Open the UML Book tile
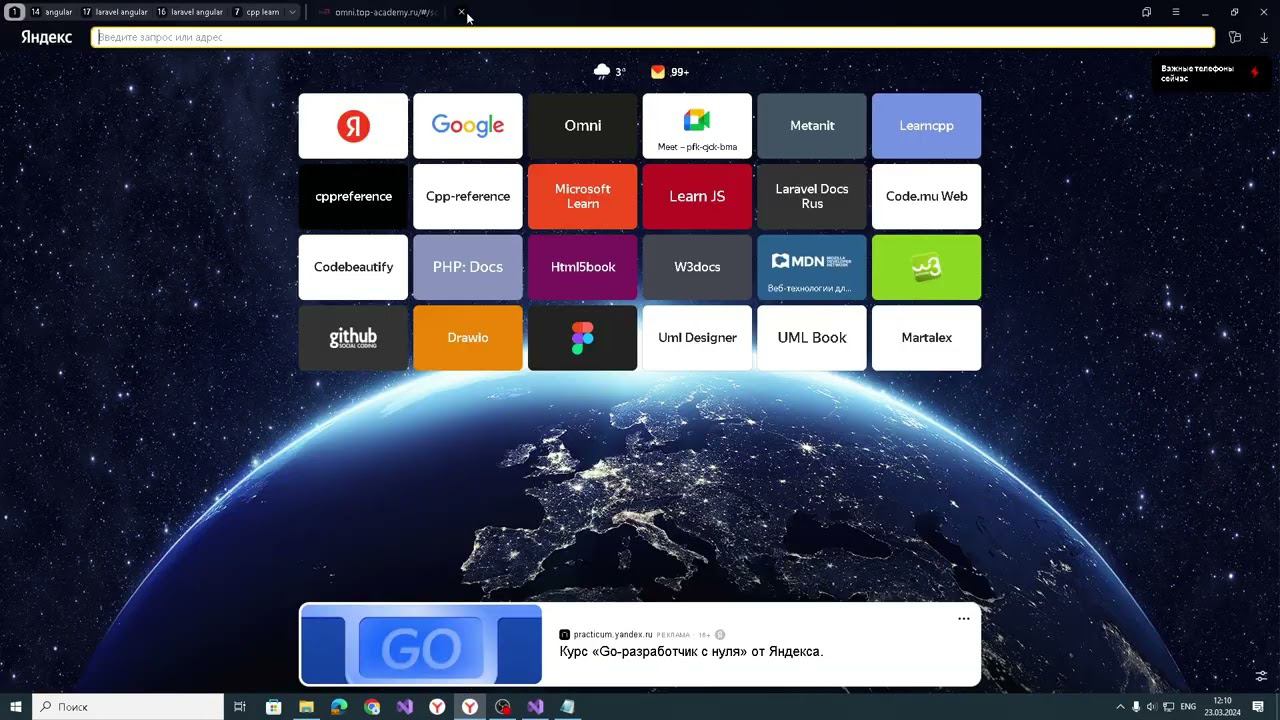 click(x=812, y=338)
